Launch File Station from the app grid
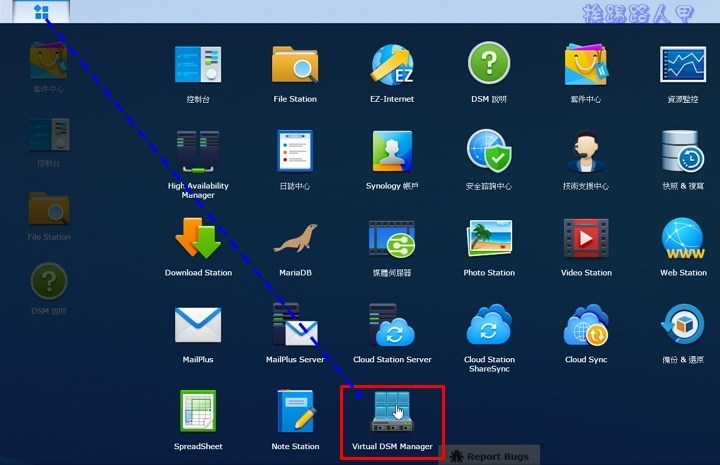 tap(295, 64)
